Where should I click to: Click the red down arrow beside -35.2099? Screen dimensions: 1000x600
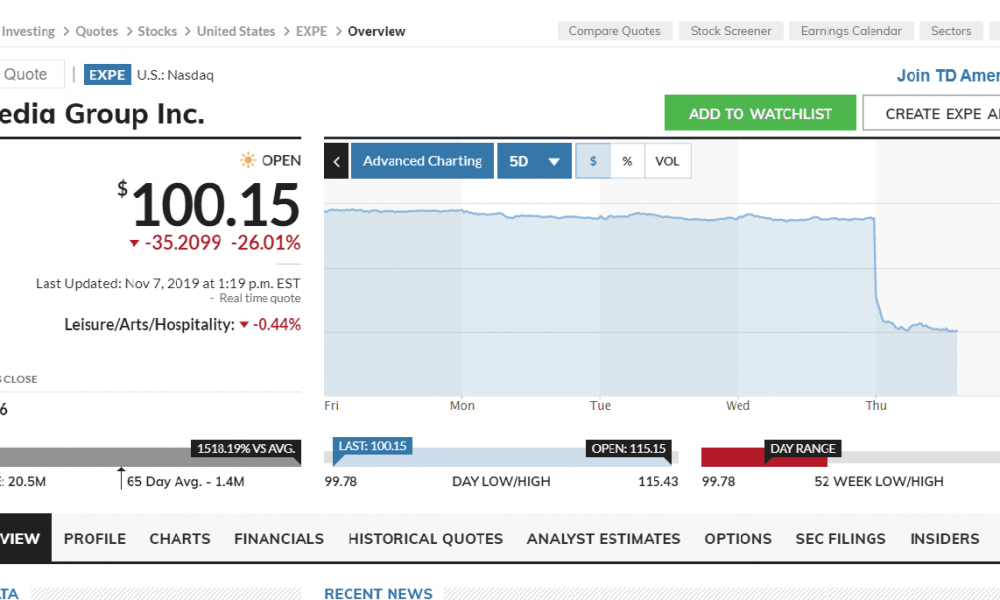134,243
